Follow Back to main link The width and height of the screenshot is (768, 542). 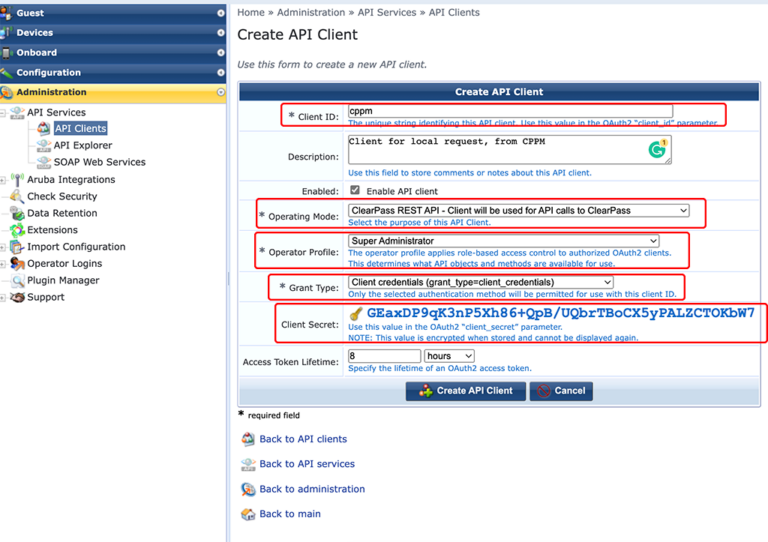(290, 514)
